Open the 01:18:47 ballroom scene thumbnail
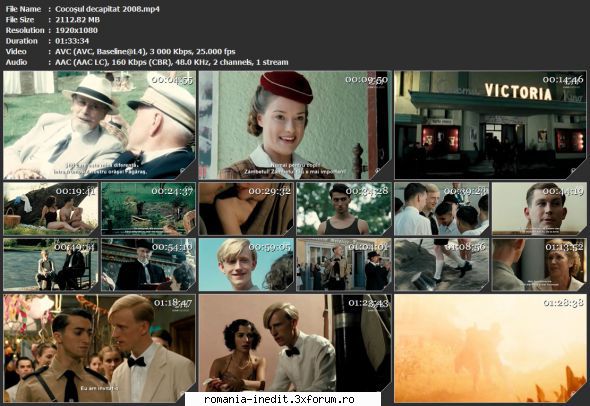The image size is (590, 406). (x=99, y=348)
